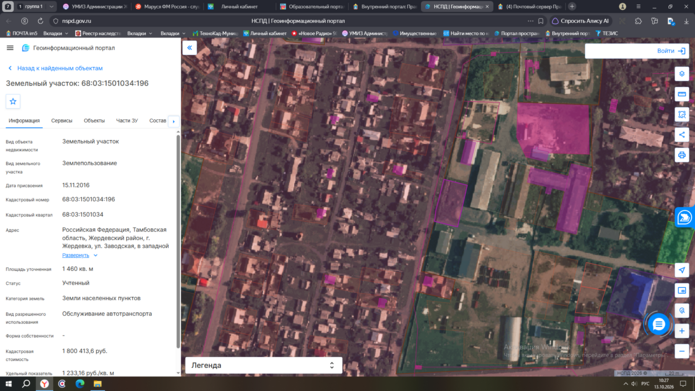This screenshot has height=391, width=695.
Task: Switch to Образовательный портал browser tab
Action: tap(312, 6)
